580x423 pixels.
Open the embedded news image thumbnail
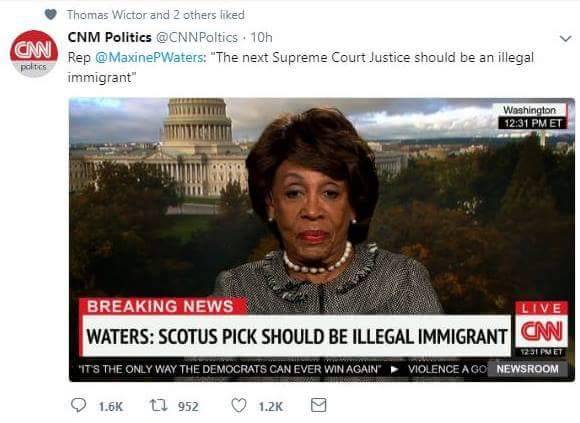coord(322,240)
